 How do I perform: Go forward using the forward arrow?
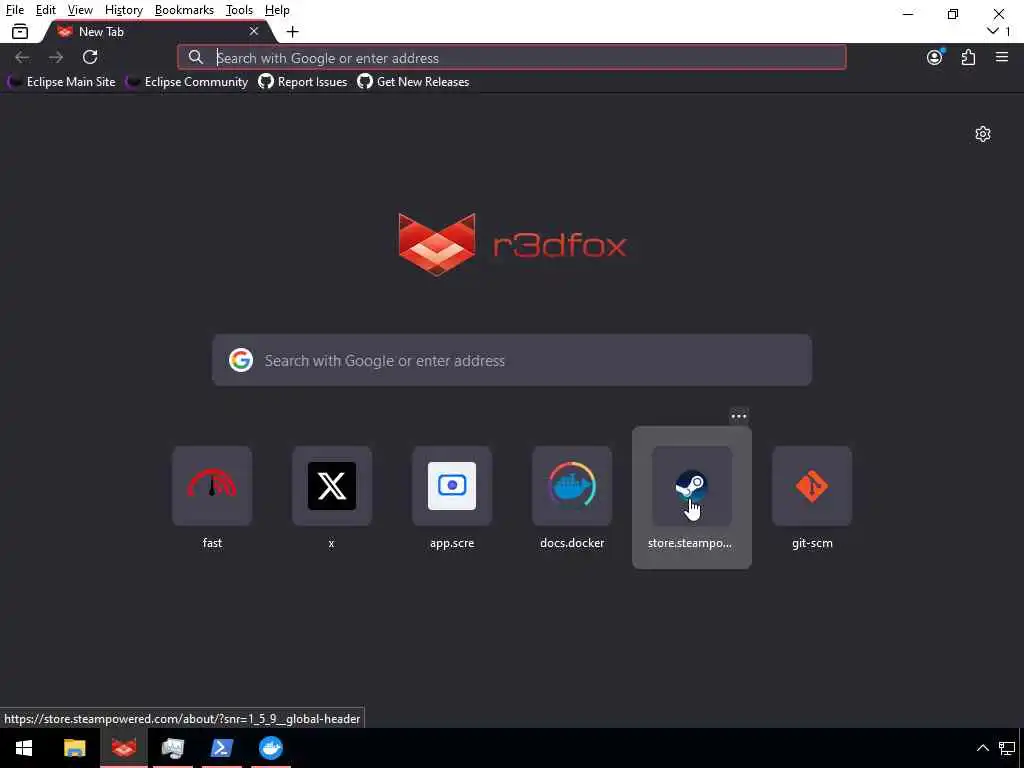pyautogui.click(x=56, y=57)
